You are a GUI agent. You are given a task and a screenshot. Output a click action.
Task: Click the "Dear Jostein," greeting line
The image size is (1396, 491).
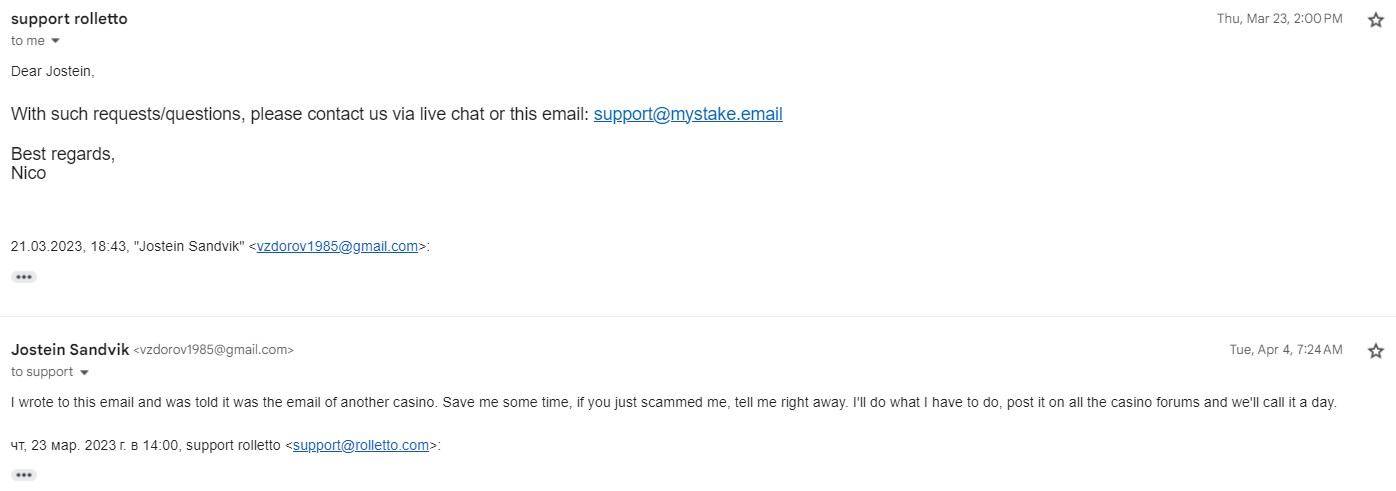(x=53, y=71)
